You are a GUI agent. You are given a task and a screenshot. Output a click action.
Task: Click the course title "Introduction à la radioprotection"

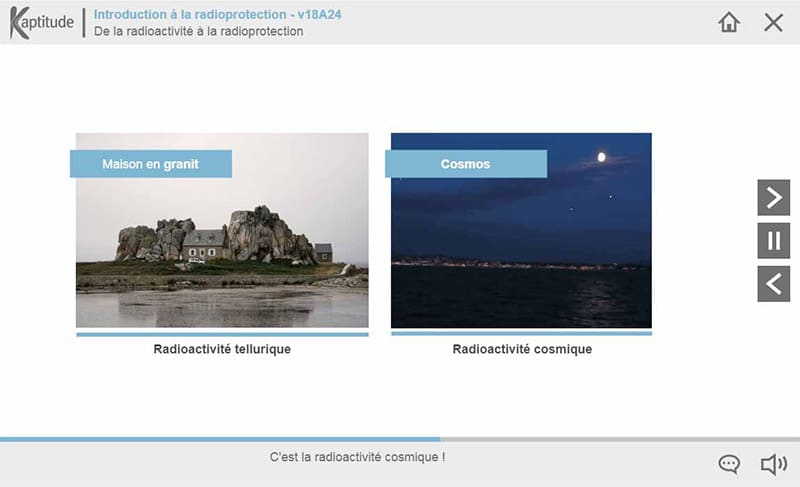[190, 15]
